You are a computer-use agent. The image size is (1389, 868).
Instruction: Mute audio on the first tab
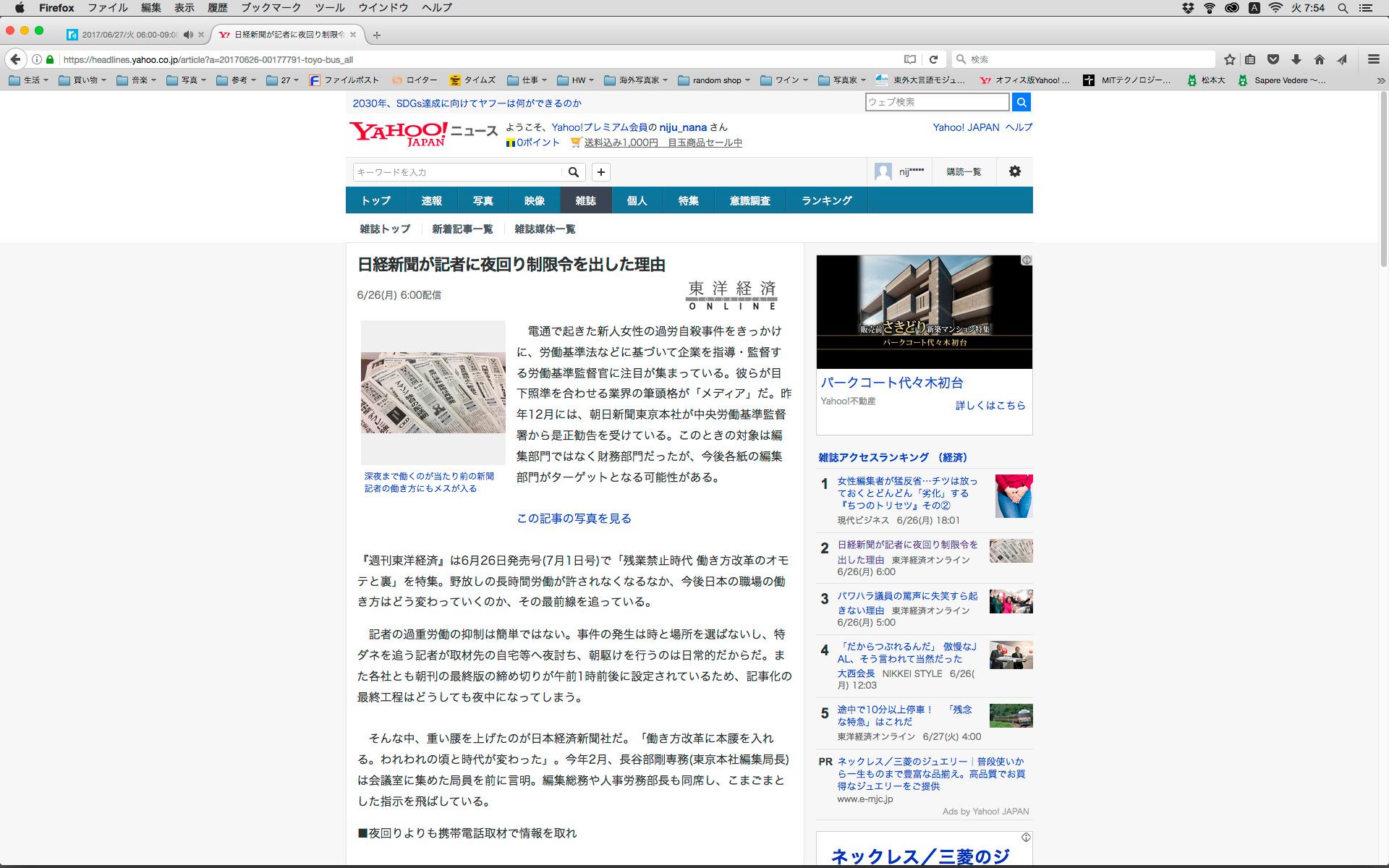[x=188, y=35]
